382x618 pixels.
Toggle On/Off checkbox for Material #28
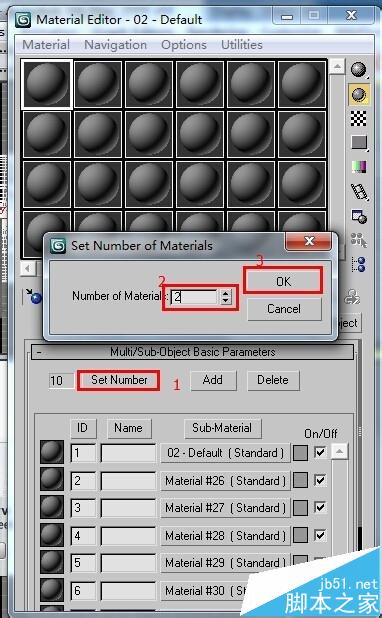(x=320, y=535)
